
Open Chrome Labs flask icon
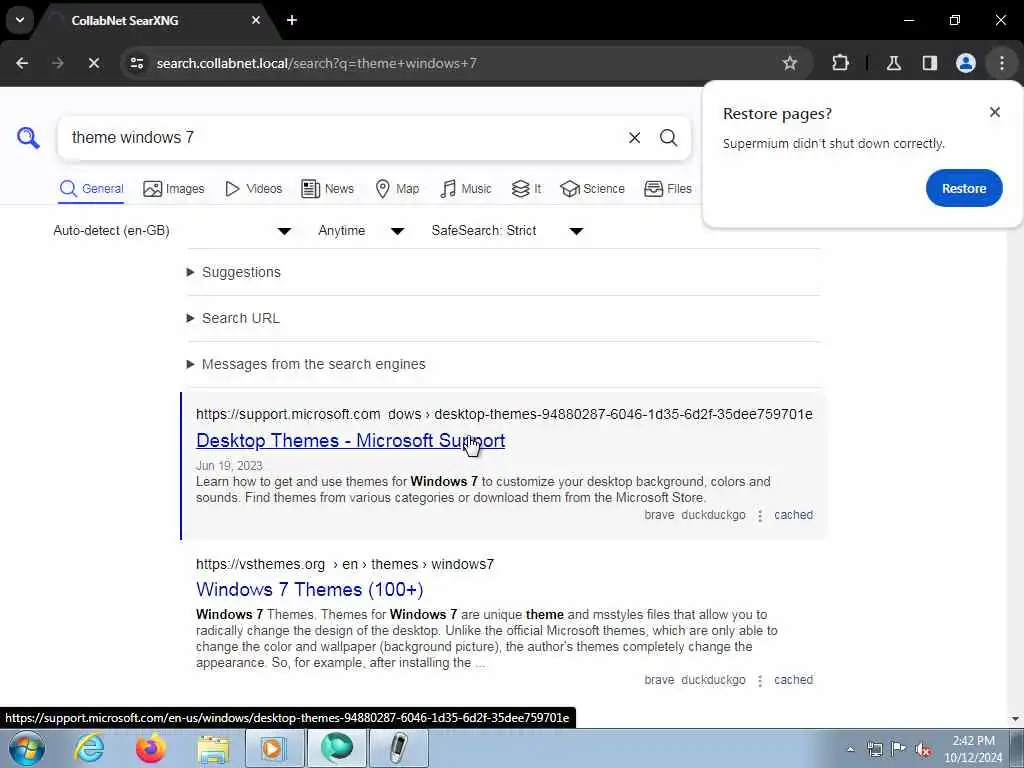point(894,63)
